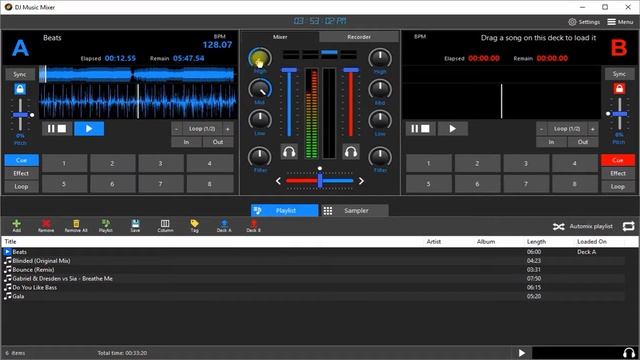Select Effect pad mode on Deck B
The image size is (640, 360).
[x=618, y=173]
